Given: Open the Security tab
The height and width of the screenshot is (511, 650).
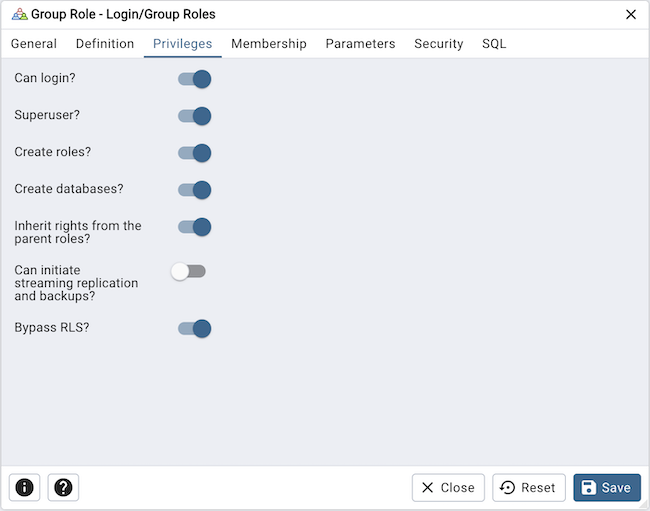Looking at the screenshot, I should click(438, 44).
